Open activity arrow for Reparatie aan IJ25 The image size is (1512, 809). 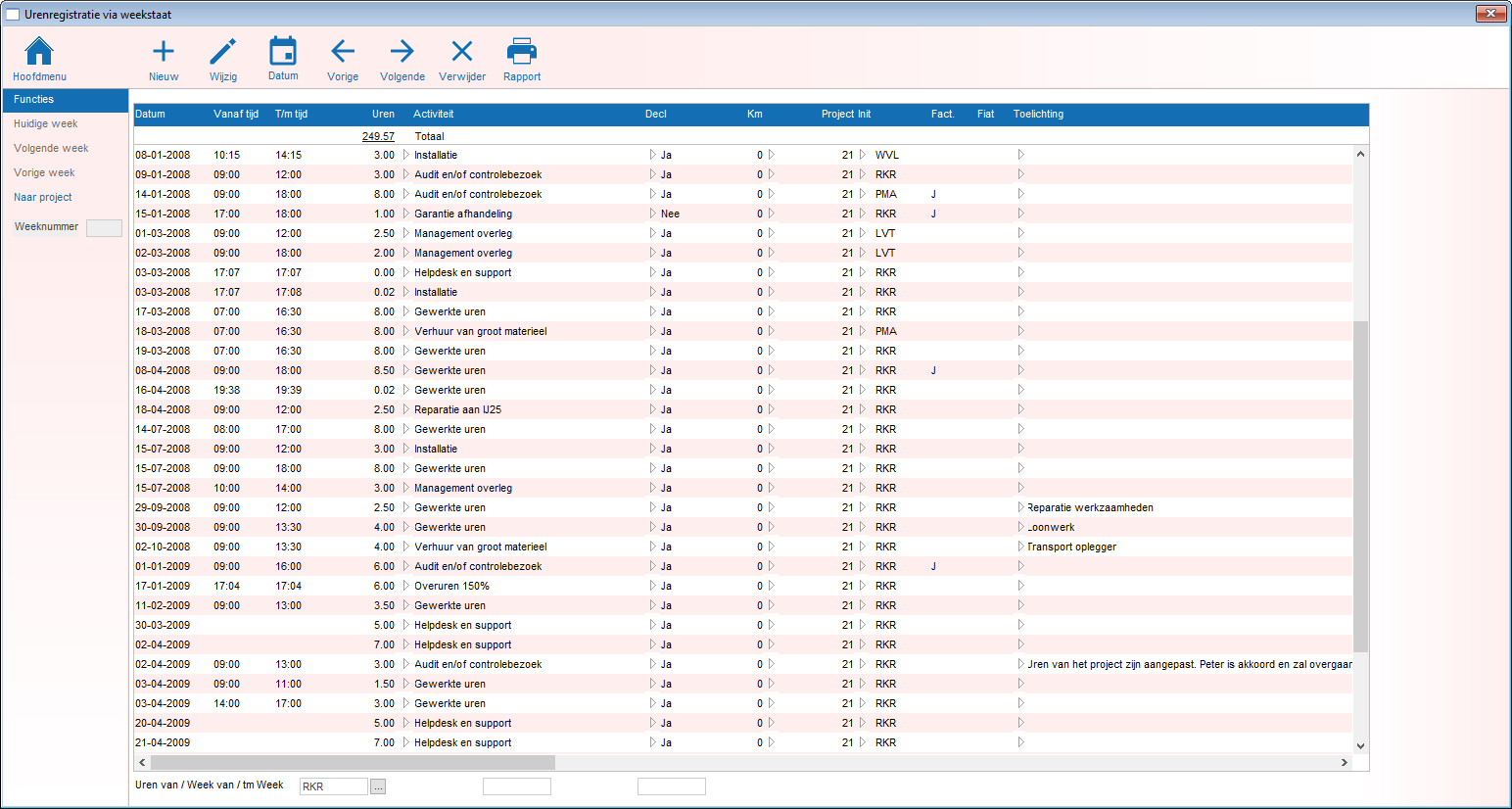(x=406, y=409)
